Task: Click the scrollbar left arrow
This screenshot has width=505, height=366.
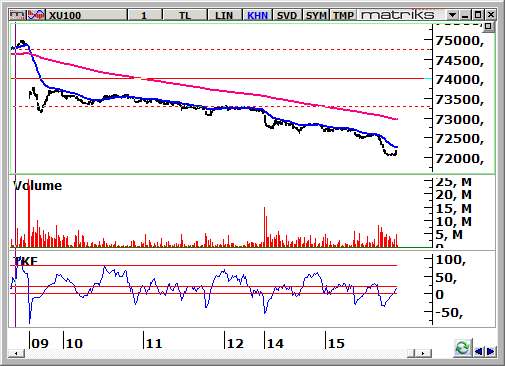Action: point(16,353)
